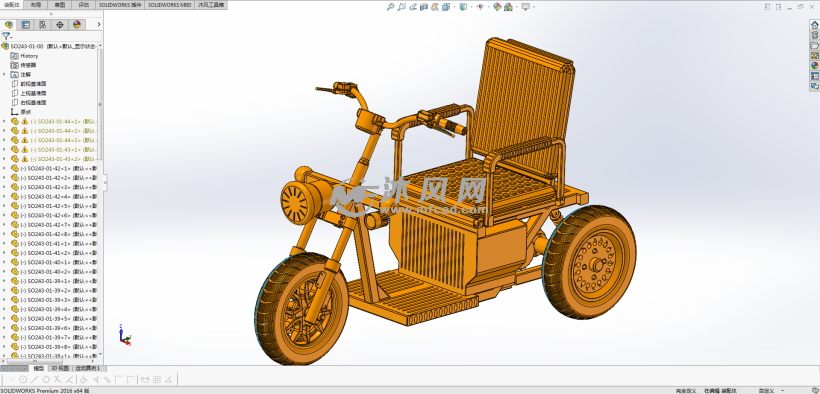Viewport: 820px width, 394px height.
Task: Select the 上视基准面 top plane
Action: (29, 93)
